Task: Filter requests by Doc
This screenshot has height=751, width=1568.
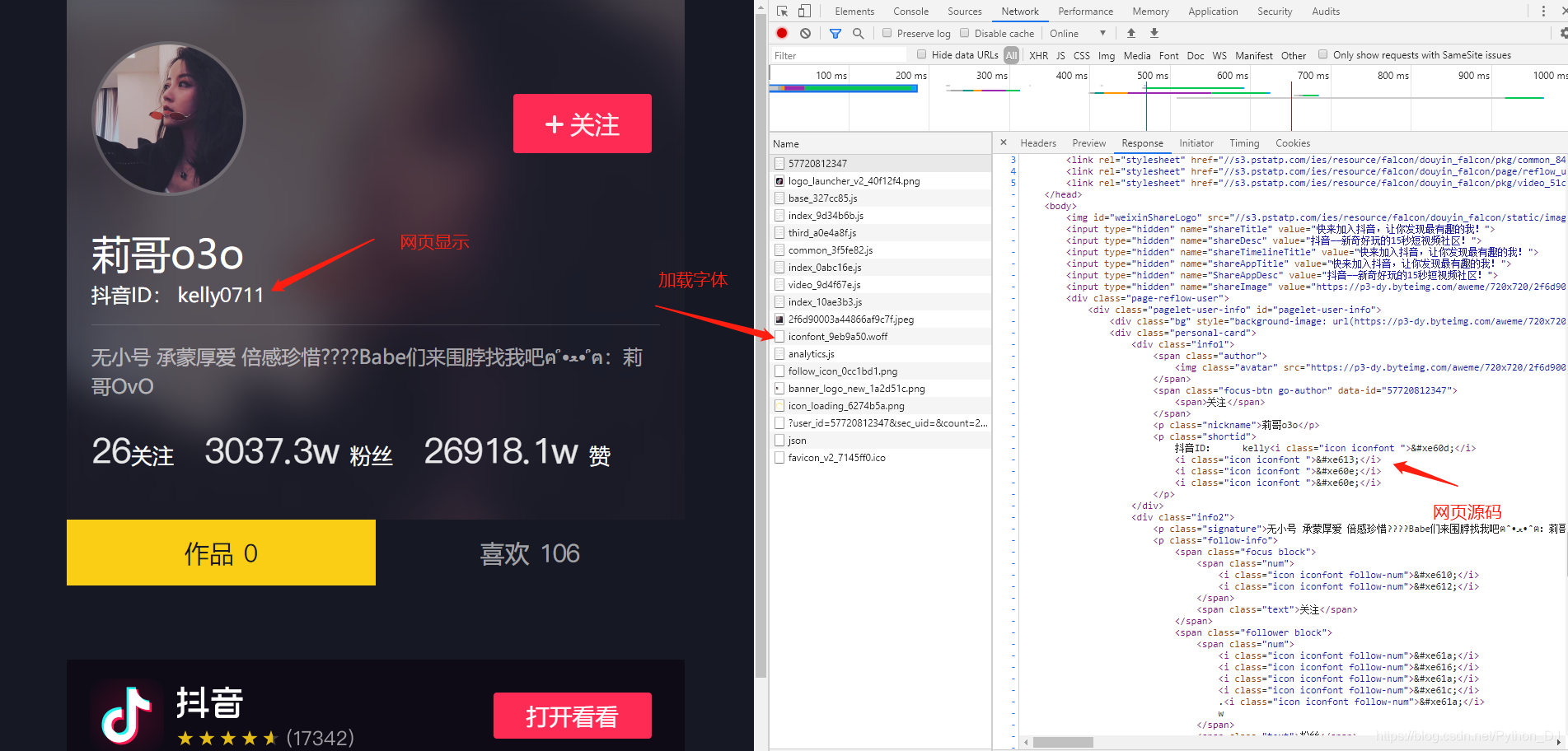Action: (x=1196, y=55)
